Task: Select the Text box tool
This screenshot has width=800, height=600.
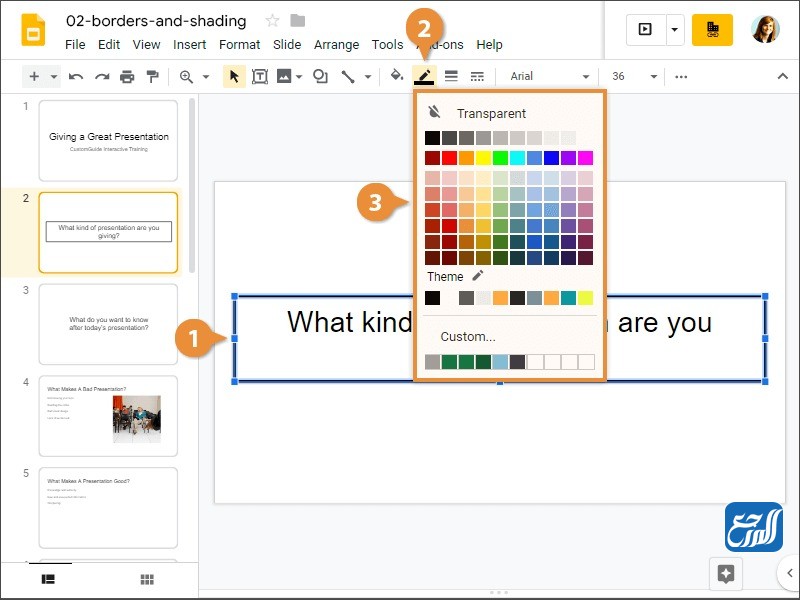Action: 260,76
